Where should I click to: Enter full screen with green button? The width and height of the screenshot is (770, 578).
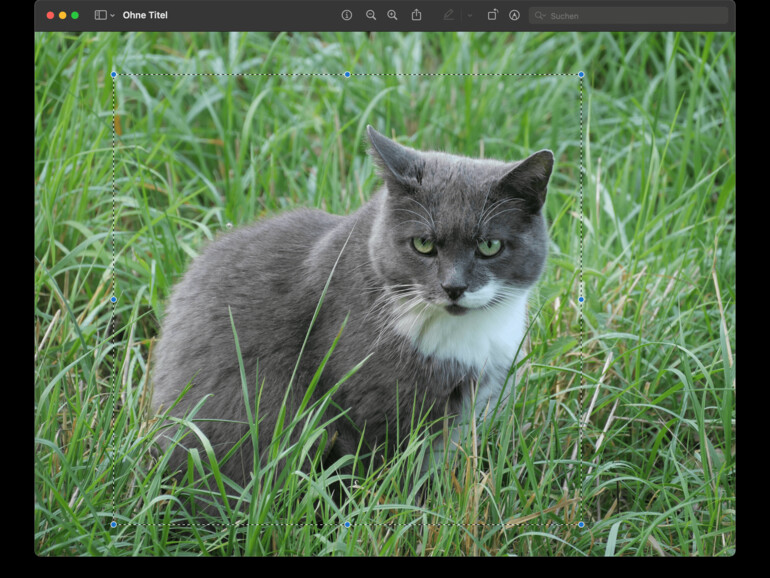tap(75, 15)
